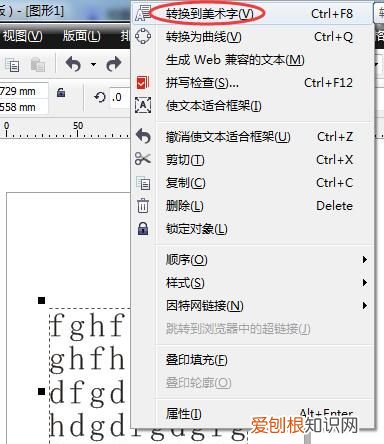Click the fit text to frame icon
This screenshot has width=384, height=444.
pyautogui.click(x=143, y=105)
